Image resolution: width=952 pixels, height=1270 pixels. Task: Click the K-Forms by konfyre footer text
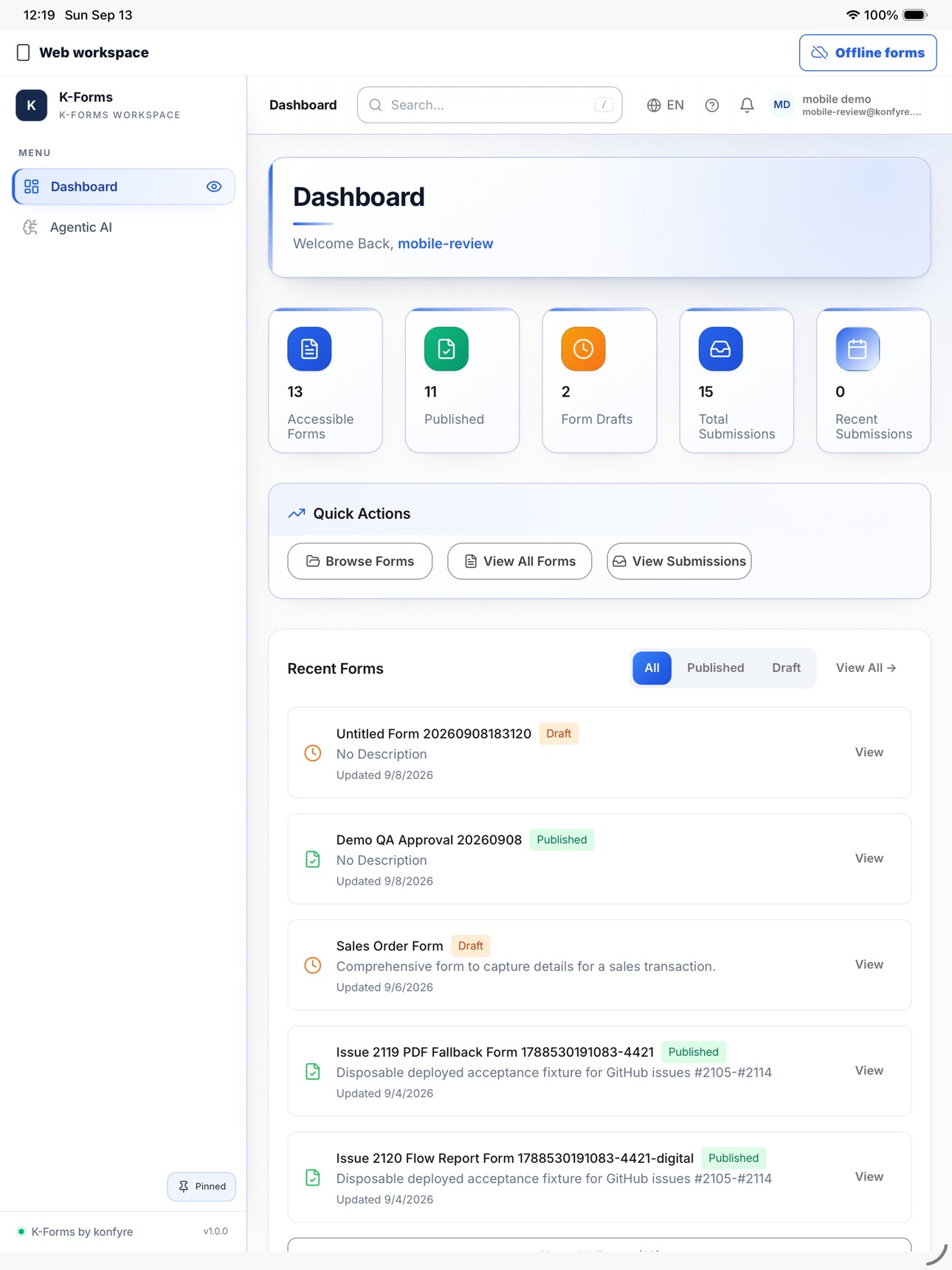coord(82,1232)
